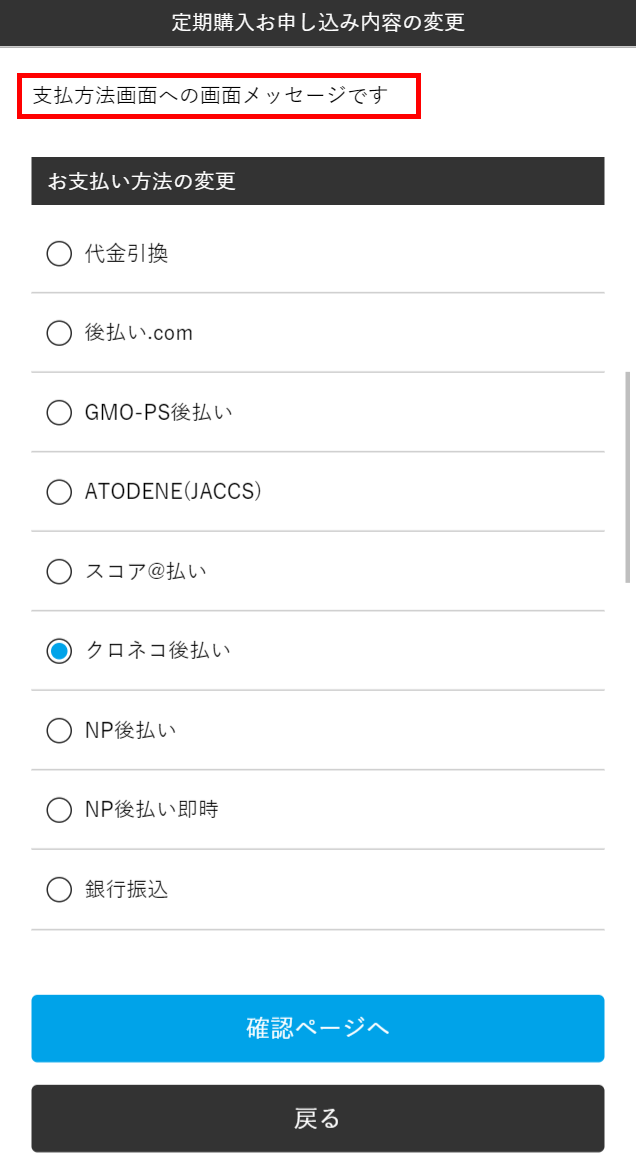Screen dimensions: 636x1167
Task: Click the GMO-PS後払い label text
Action: pos(159,412)
